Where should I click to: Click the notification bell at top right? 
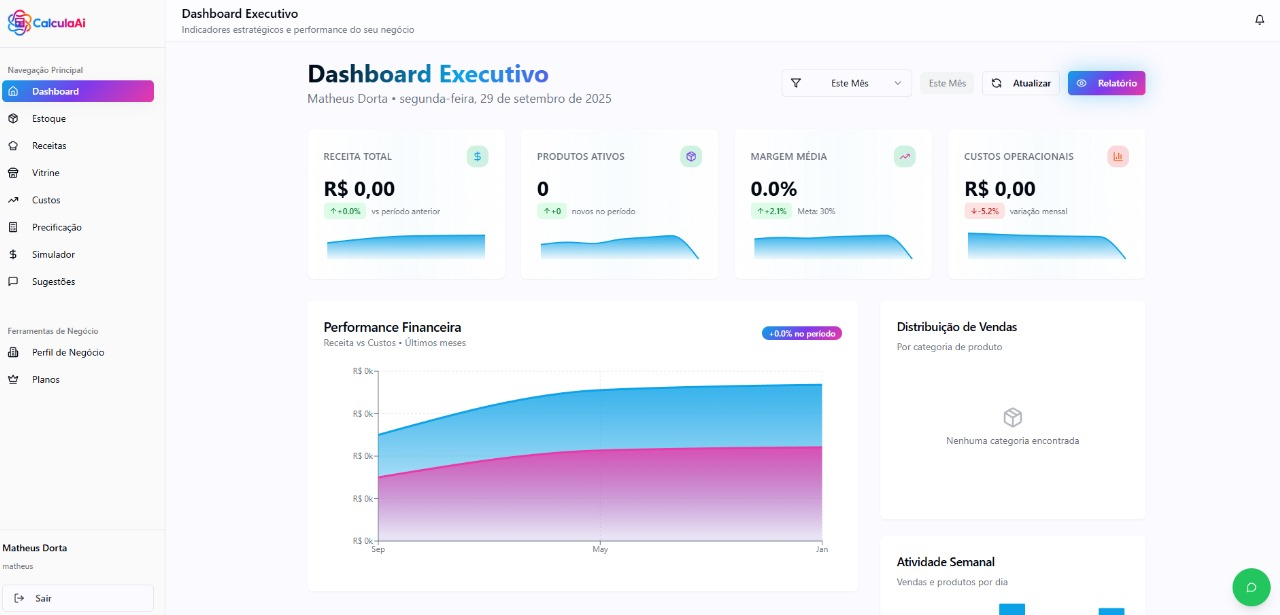(1259, 19)
